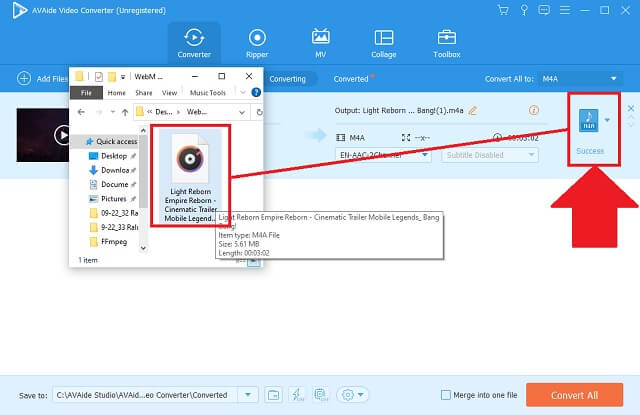Show media info for the output file
This screenshot has width=640, height=415.
(533, 110)
